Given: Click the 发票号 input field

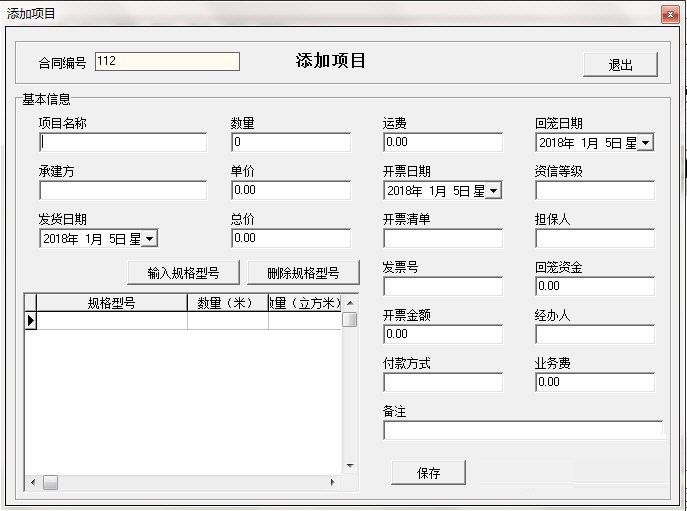Looking at the screenshot, I should [x=443, y=286].
